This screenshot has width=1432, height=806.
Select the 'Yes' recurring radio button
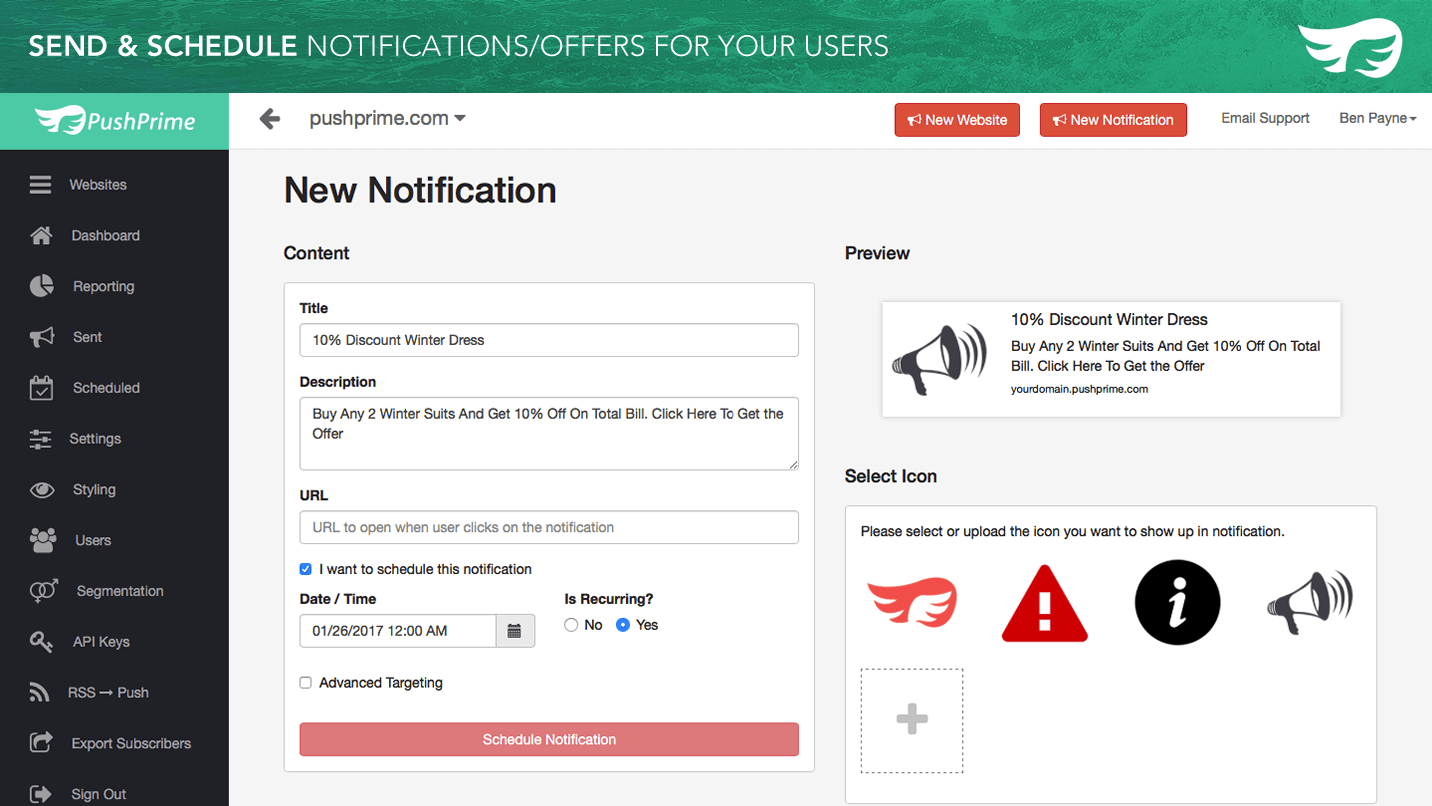(623, 625)
